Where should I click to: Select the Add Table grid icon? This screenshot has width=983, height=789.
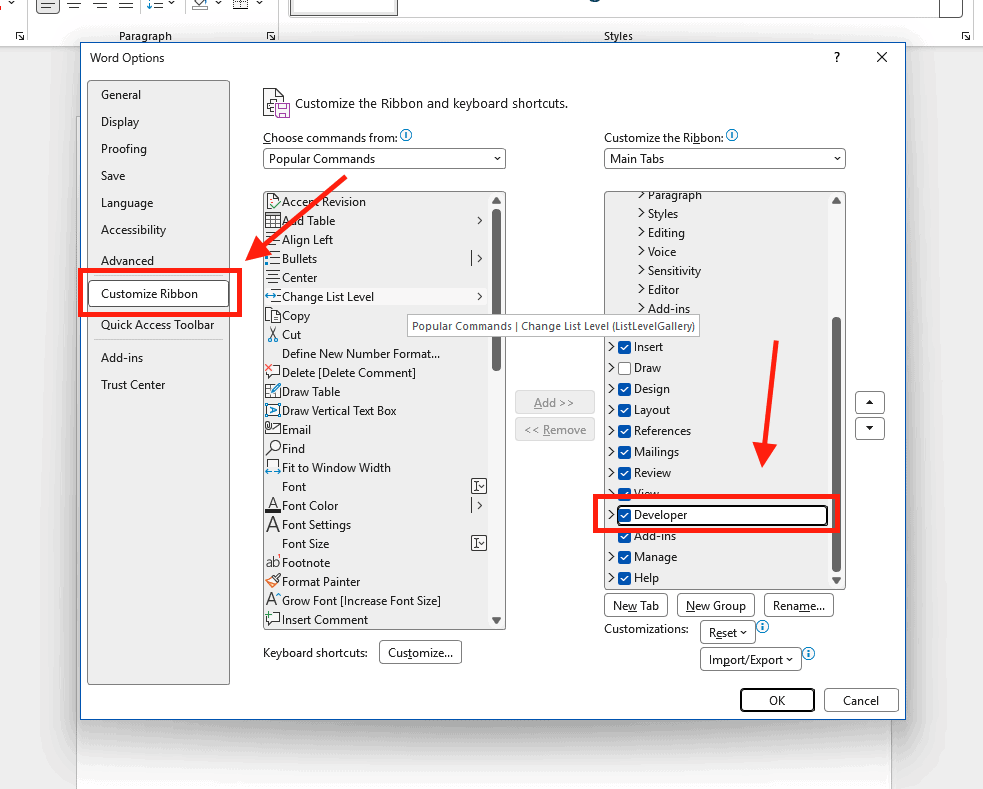click(x=273, y=221)
